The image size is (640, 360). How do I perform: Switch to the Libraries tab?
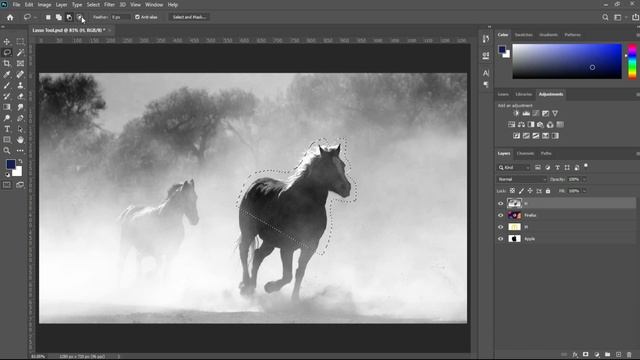tap(523, 94)
